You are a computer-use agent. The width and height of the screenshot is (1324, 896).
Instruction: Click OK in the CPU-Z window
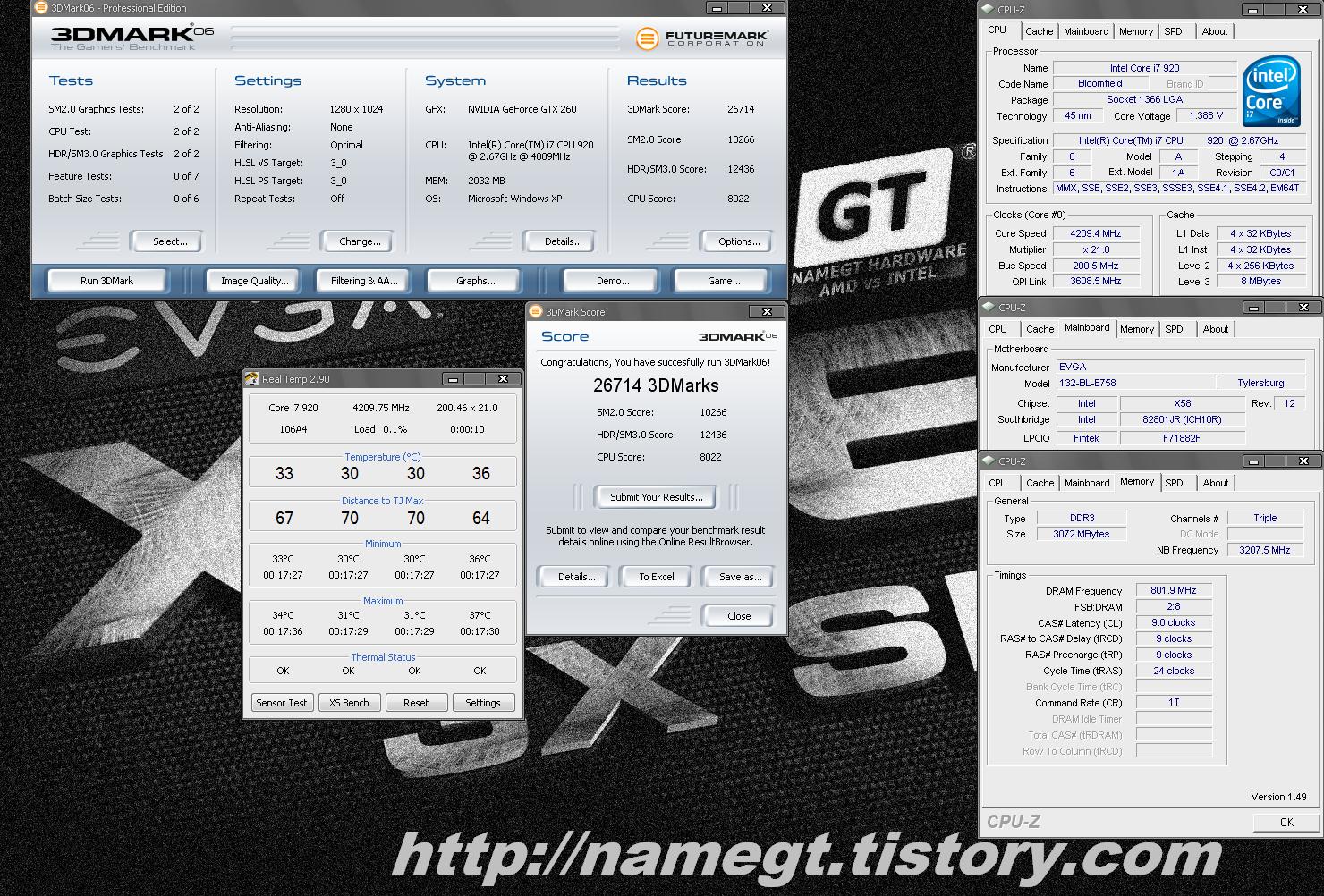pos(1286,822)
